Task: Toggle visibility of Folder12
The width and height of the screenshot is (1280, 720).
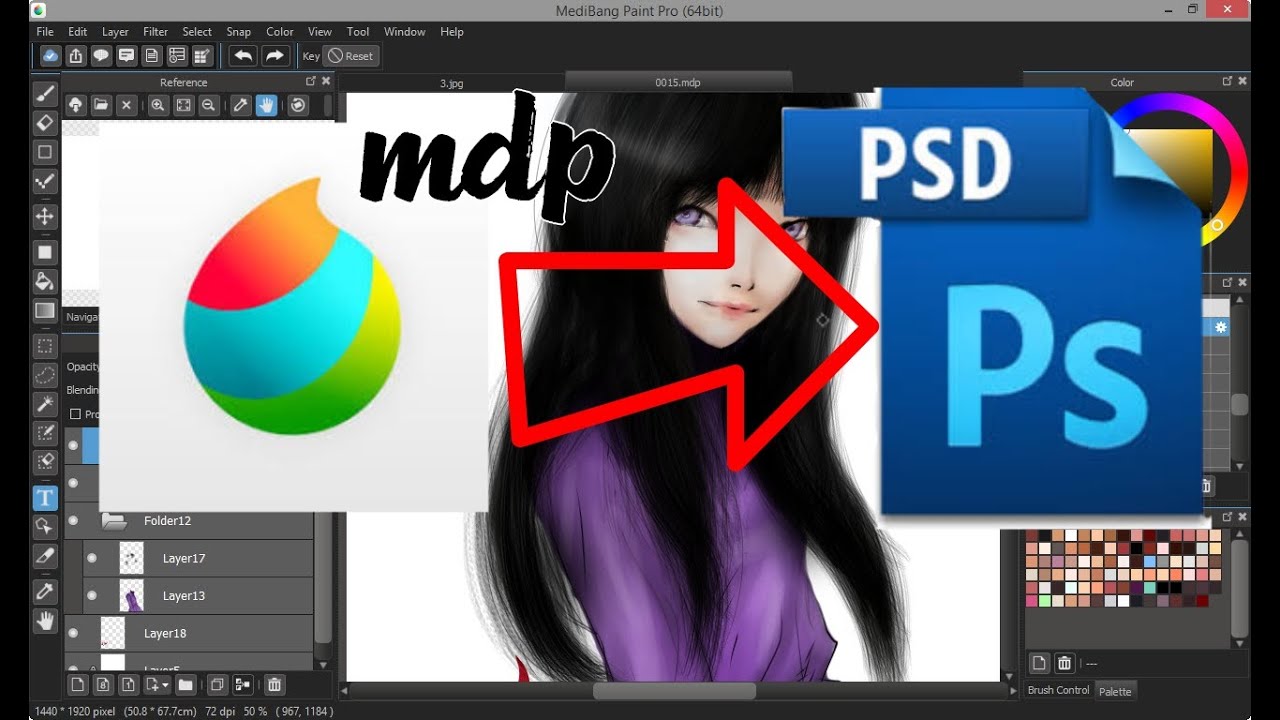Action: tap(73, 521)
